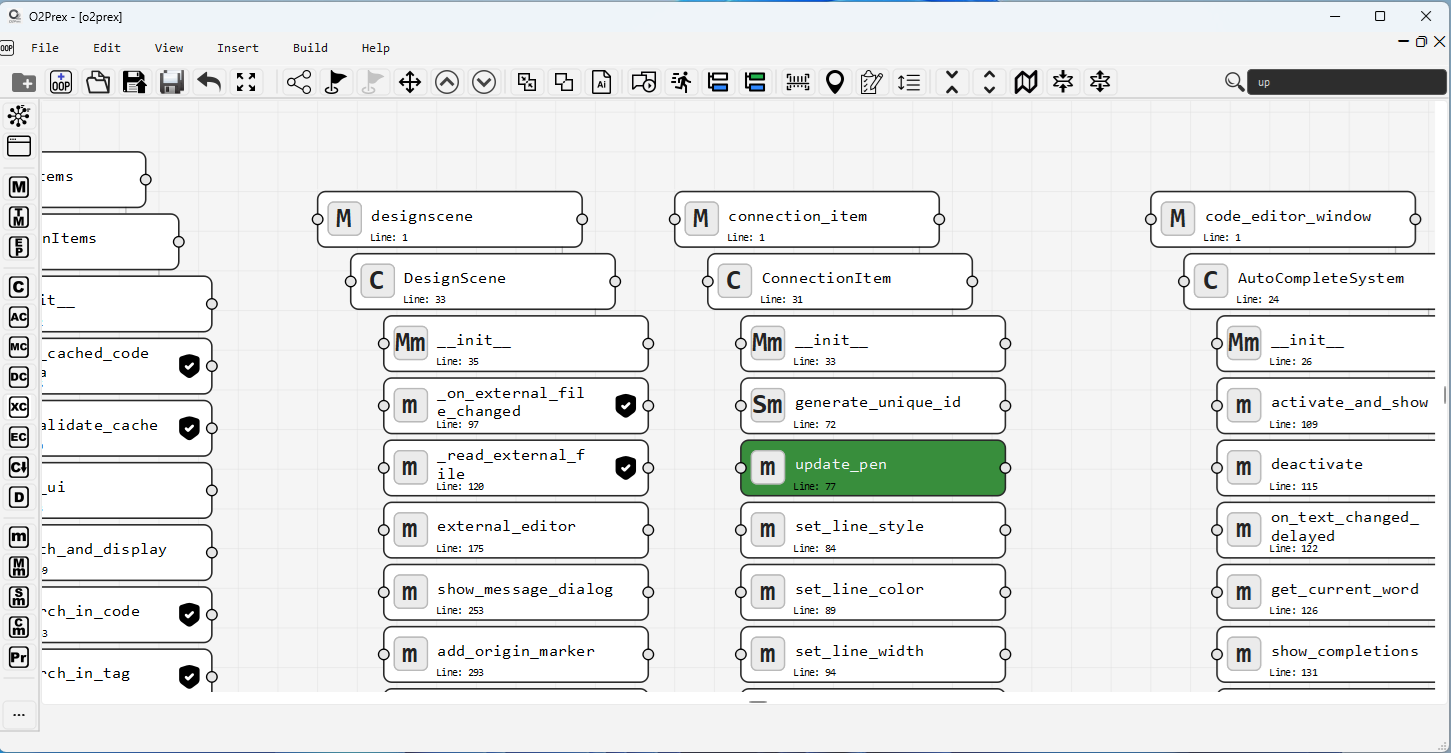The height and width of the screenshot is (753, 1451).
Task: Click the running figure toolbar icon
Action: pyautogui.click(x=681, y=82)
